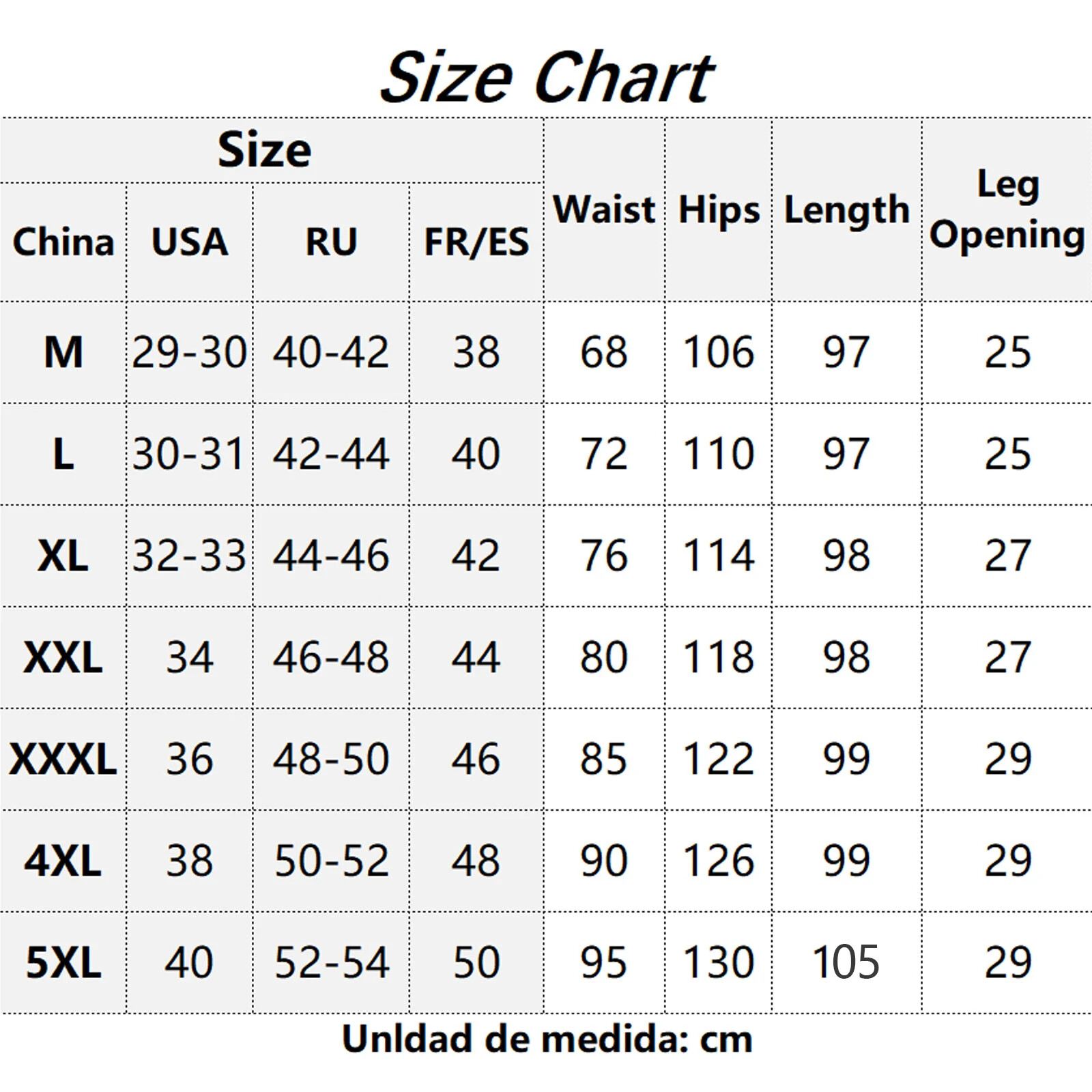Click the 5XL size row label

tap(63, 962)
